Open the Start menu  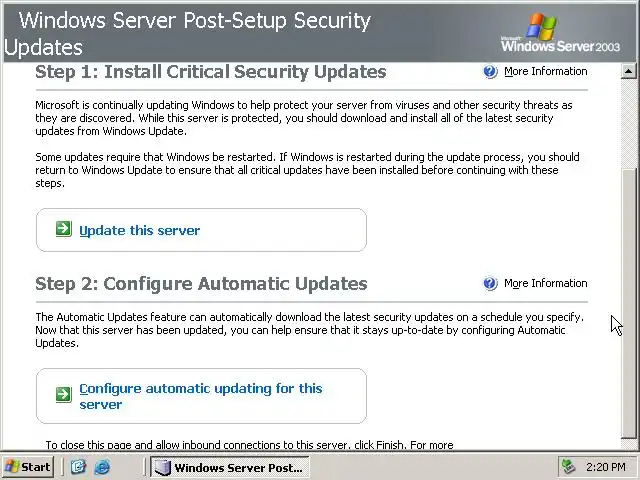coord(28,467)
